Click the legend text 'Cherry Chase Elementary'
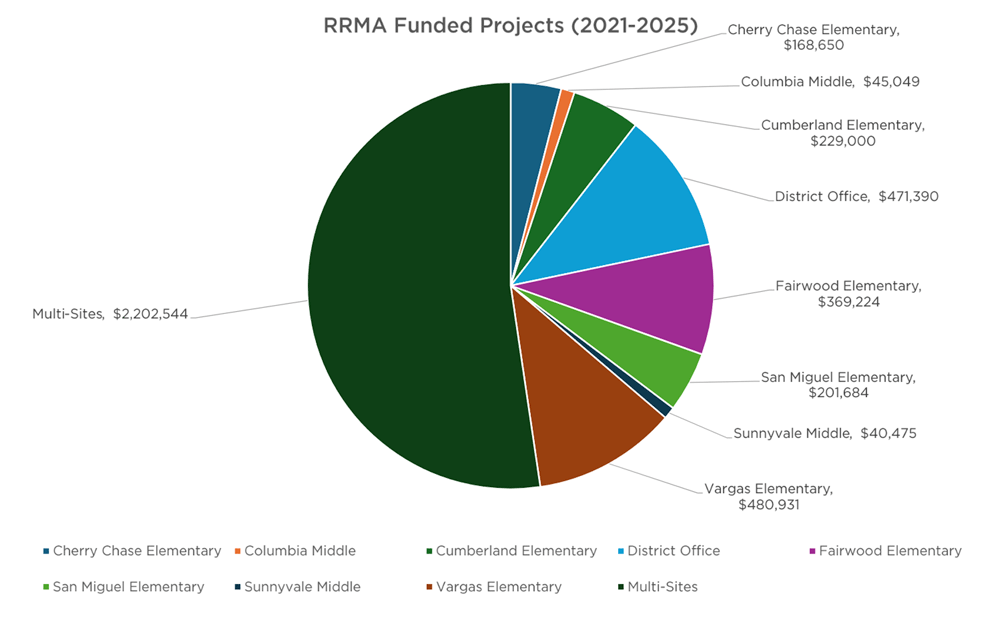 137,551
